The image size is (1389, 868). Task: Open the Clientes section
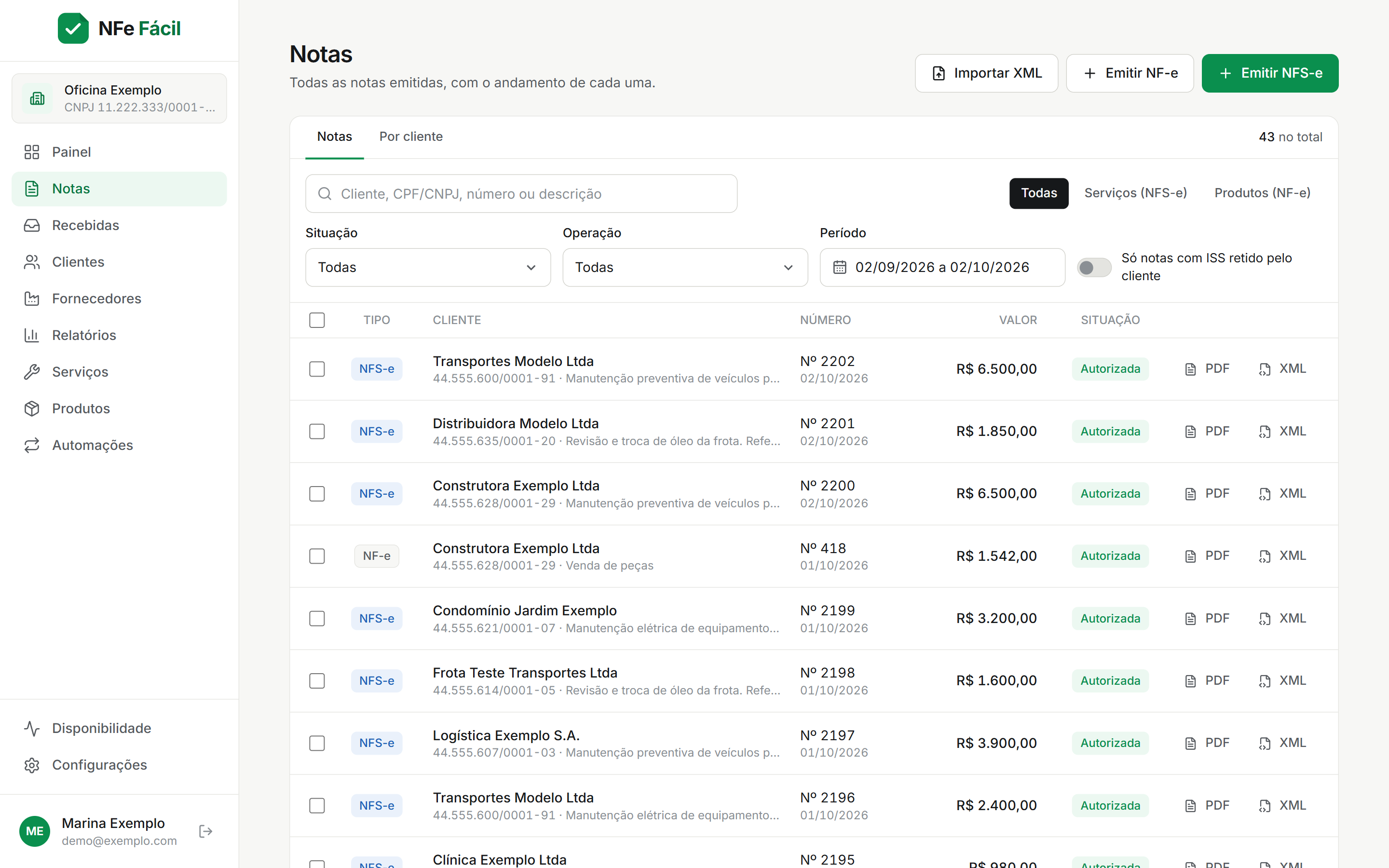pyautogui.click(x=119, y=262)
